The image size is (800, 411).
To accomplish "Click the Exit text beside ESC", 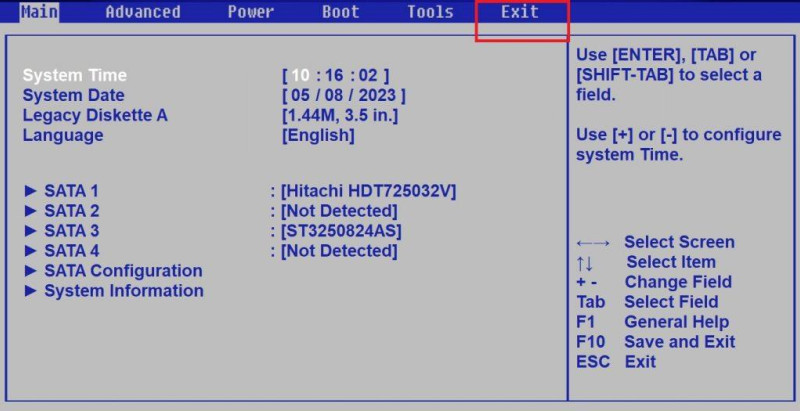I will pyautogui.click(x=640, y=362).
